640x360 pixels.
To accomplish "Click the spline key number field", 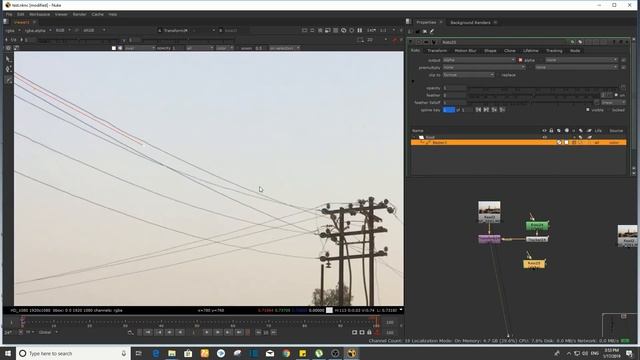I will pos(449,110).
